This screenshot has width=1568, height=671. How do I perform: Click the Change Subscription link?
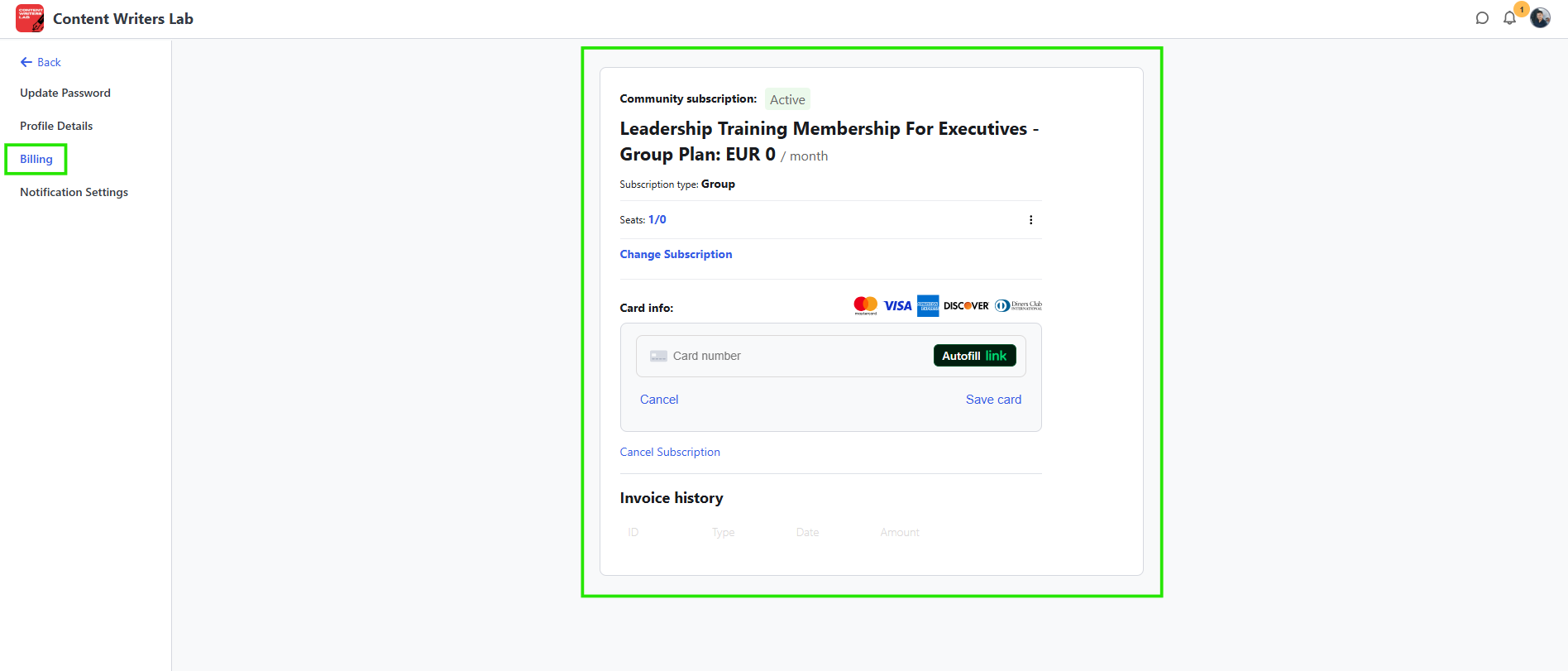point(676,254)
